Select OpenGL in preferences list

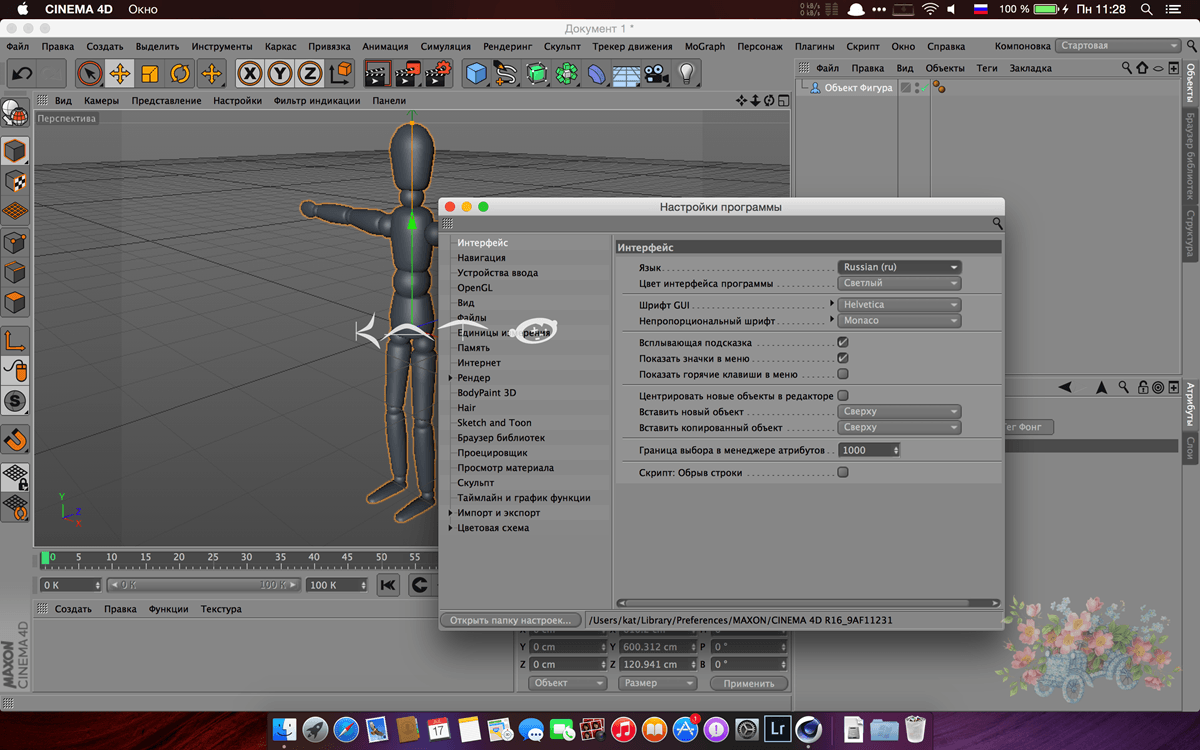tap(475, 288)
